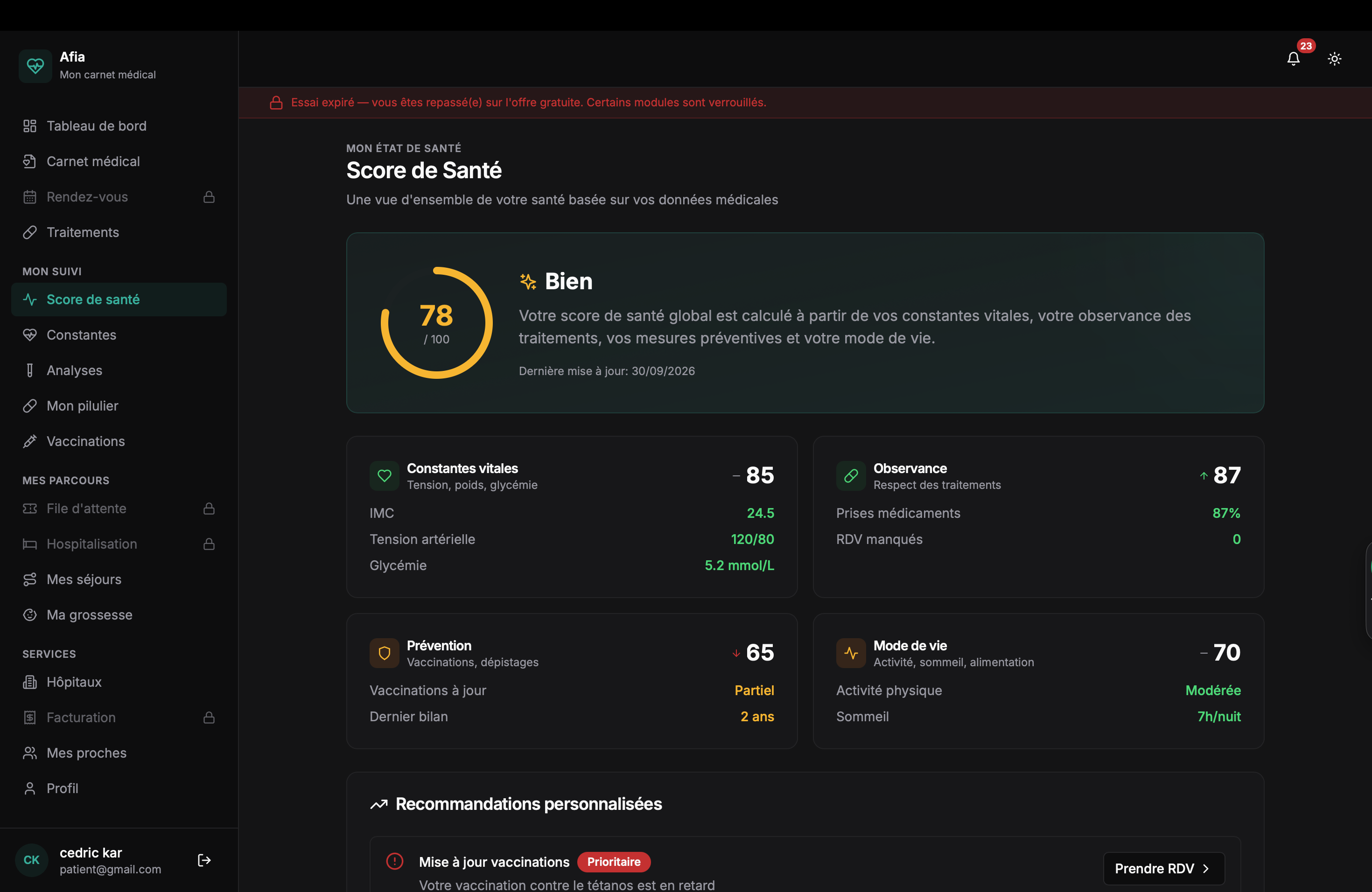Click the Afia heart logo icon
Viewport: 1372px width, 892px height.
[35, 66]
